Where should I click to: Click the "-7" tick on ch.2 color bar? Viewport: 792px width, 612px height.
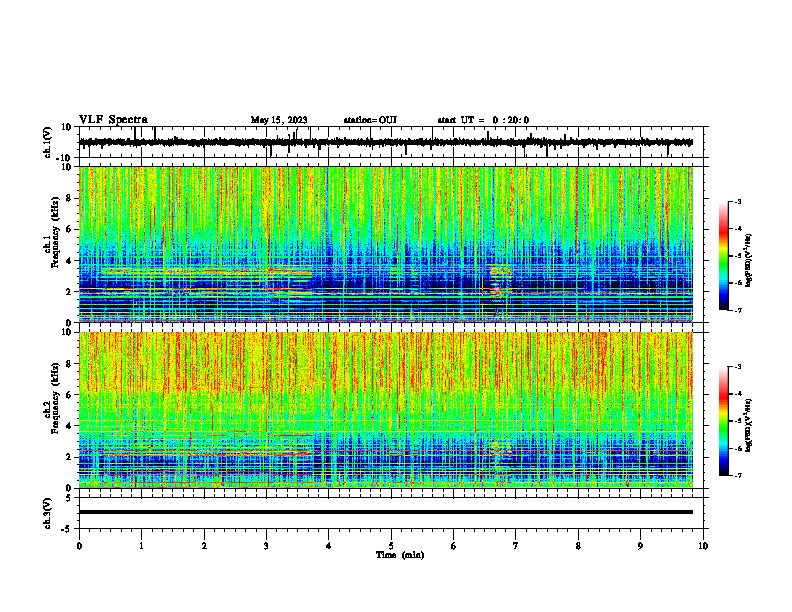pyautogui.click(x=738, y=475)
